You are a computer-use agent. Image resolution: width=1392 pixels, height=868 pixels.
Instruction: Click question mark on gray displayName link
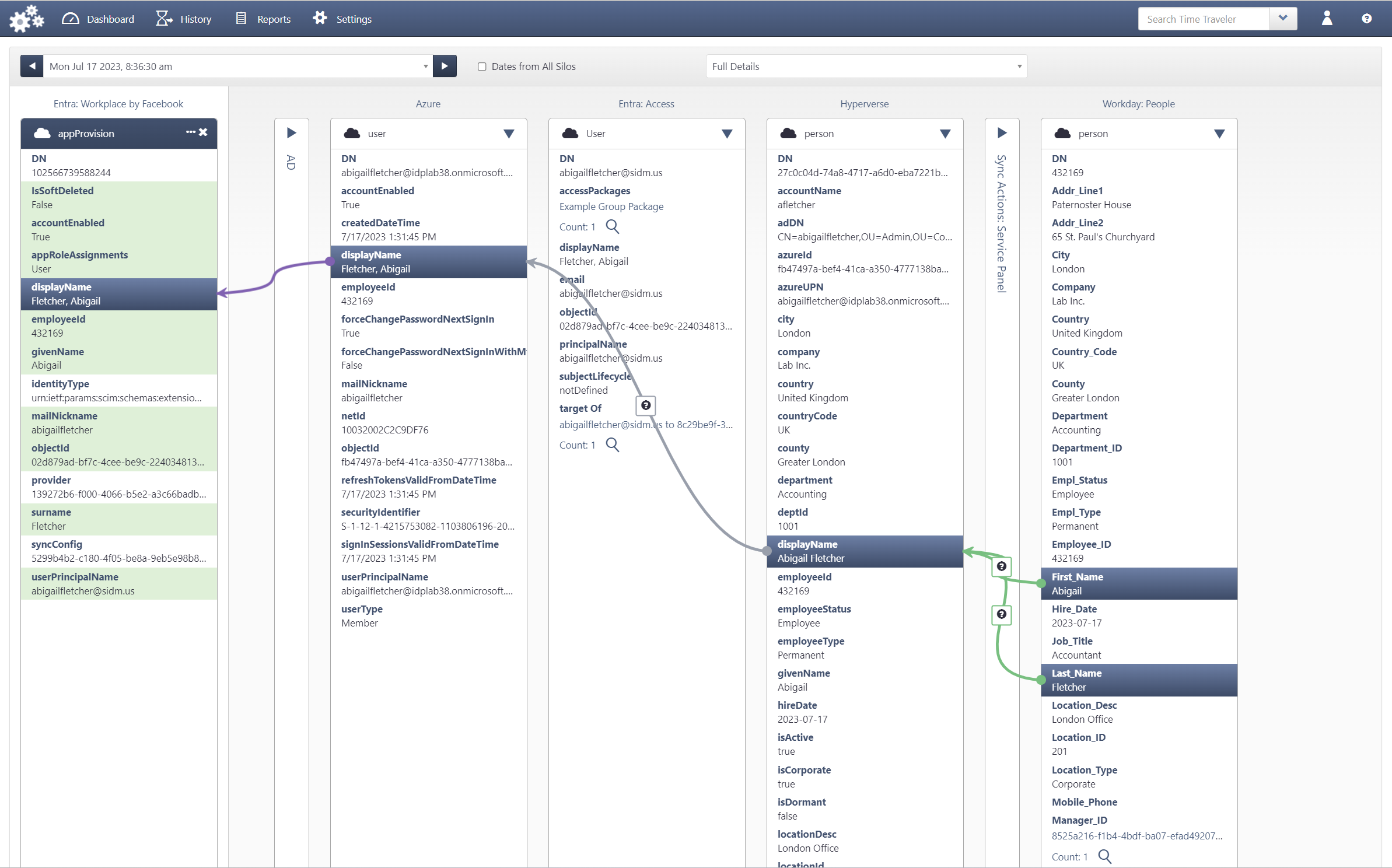(646, 405)
